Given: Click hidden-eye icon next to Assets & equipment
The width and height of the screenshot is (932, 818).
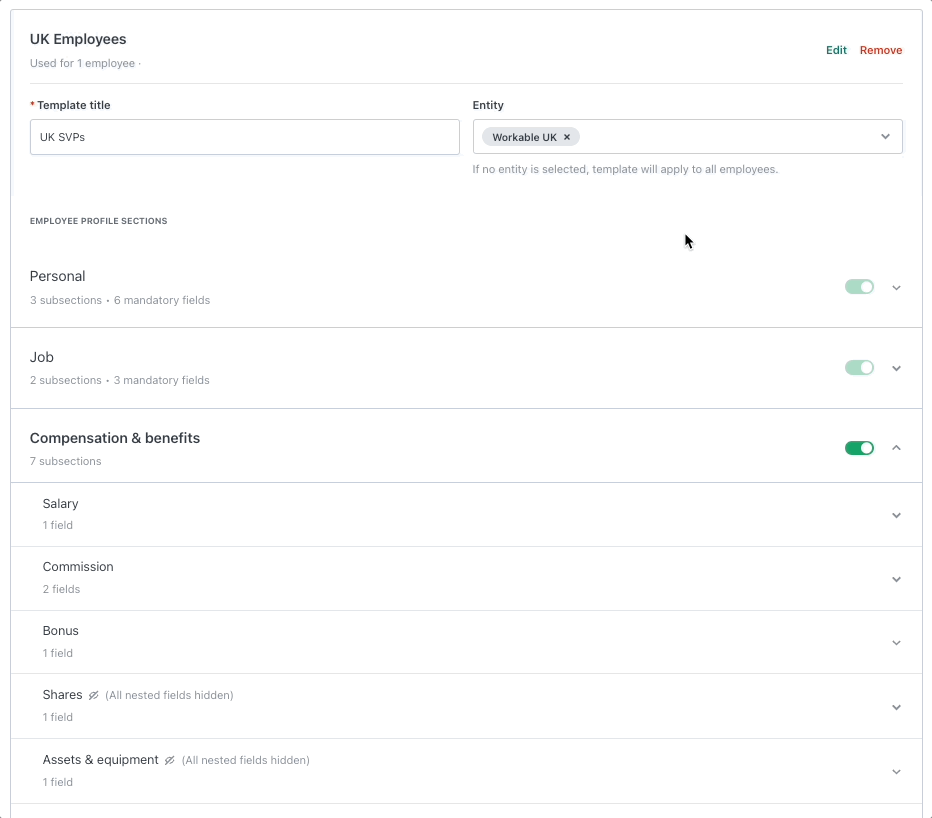Looking at the screenshot, I should [169, 760].
